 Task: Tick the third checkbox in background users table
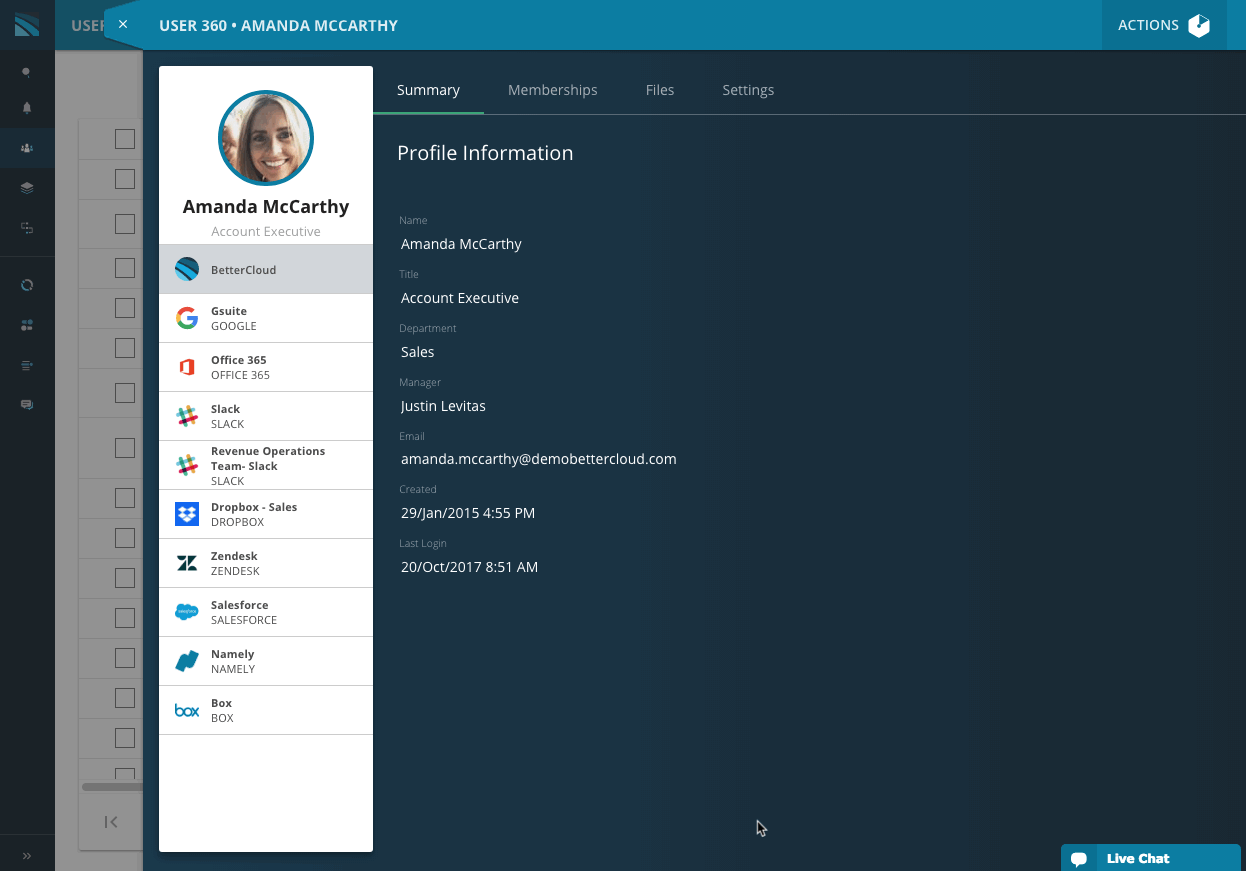[x=125, y=223]
